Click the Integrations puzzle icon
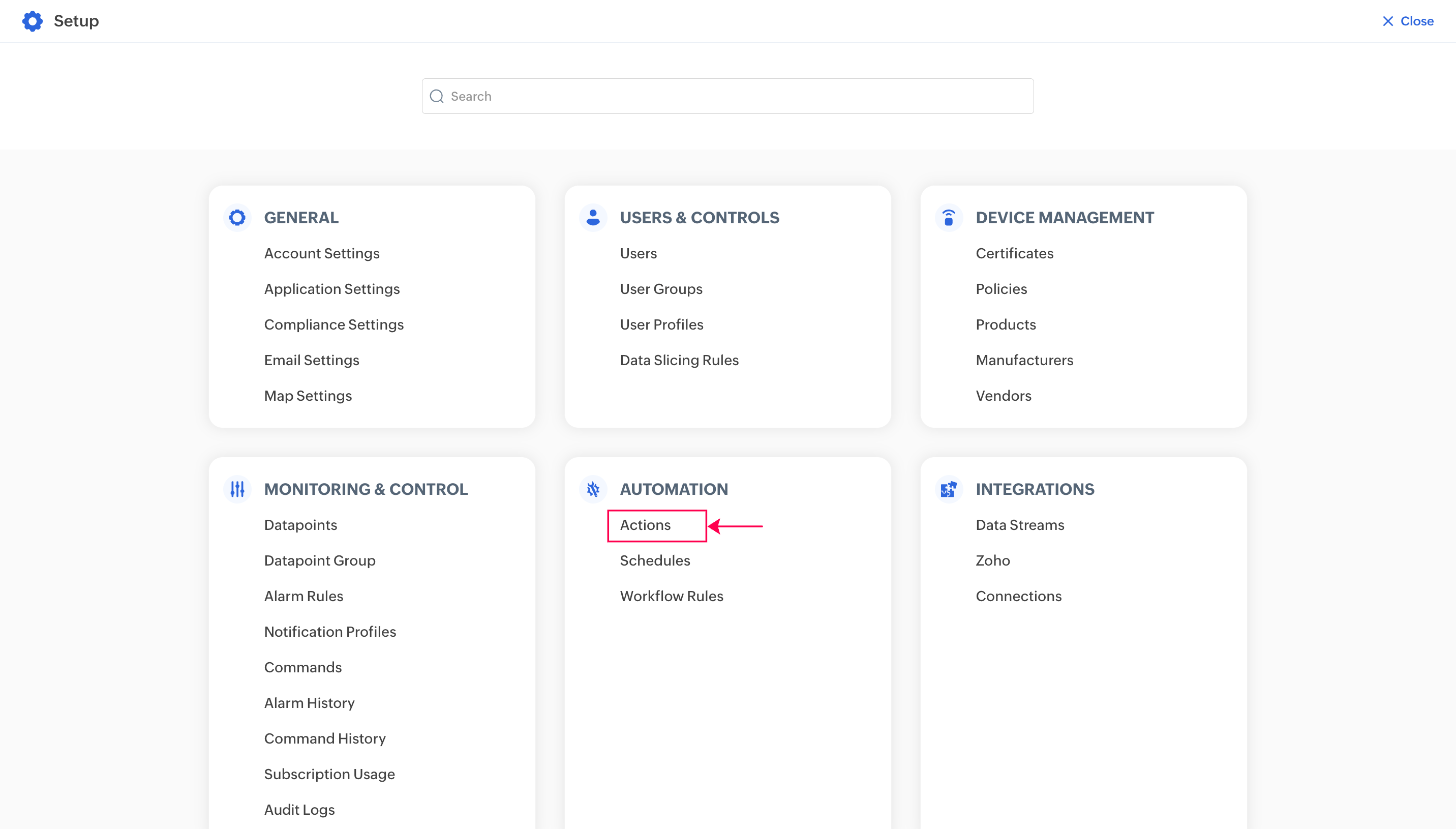The height and width of the screenshot is (829, 1456). 949,489
